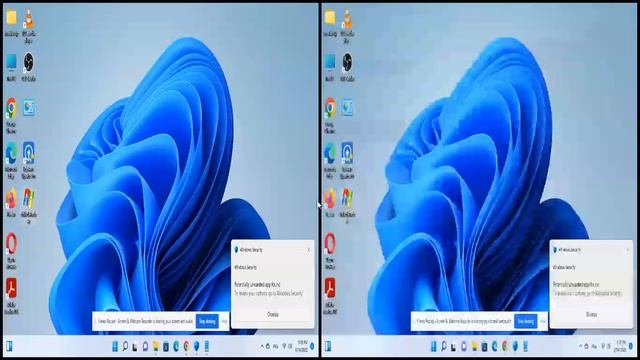Image resolution: width=640 pixels, height=360 pixels.
Task: Open the Opera browser shortcut, left desktop
Action: pyautogui.click(x=11, y=244)
